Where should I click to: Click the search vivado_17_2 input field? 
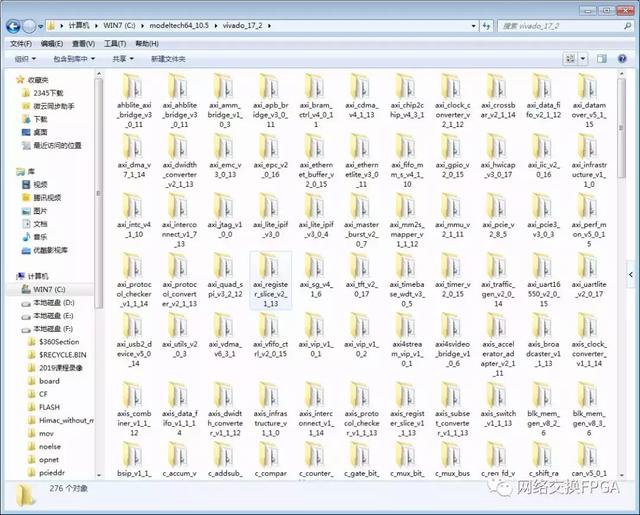[565, 26]
